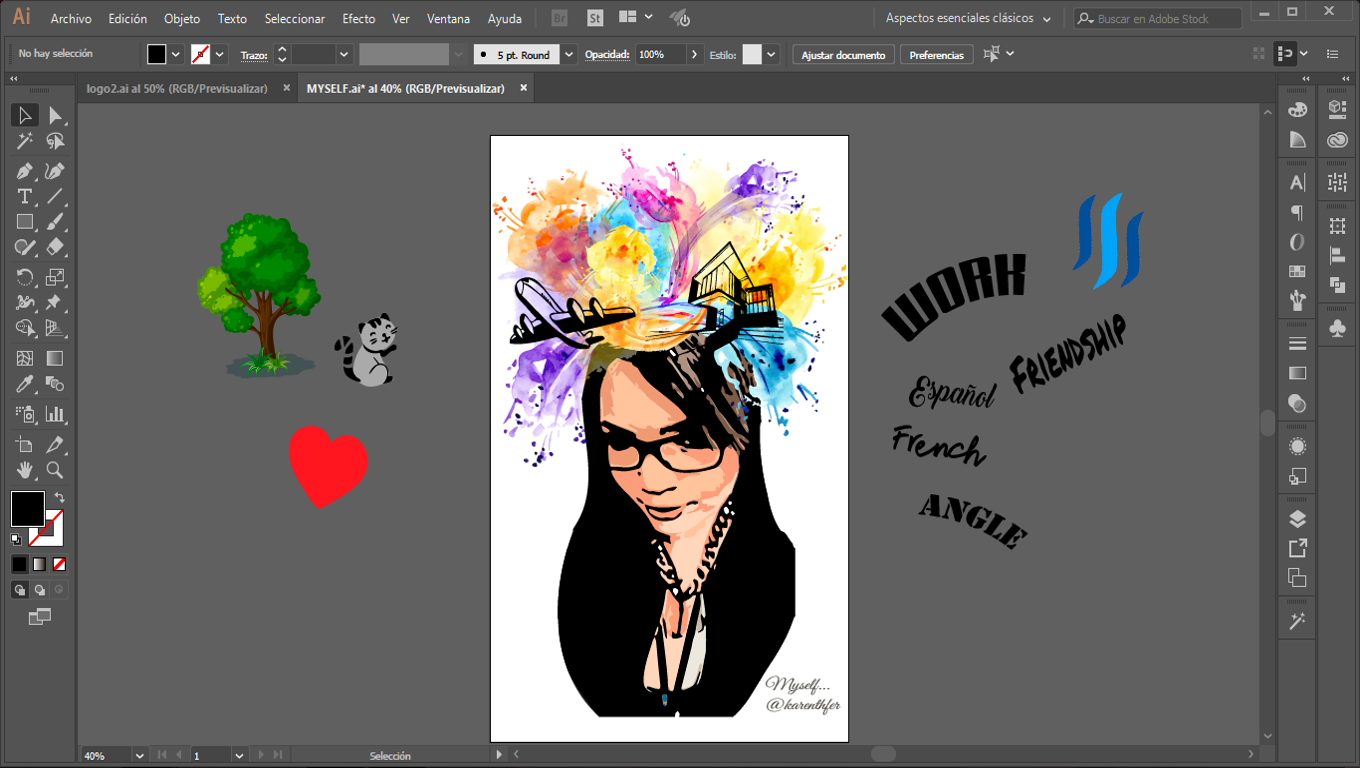
Task: Select the Slice tool
Action: tap(55, 445)
